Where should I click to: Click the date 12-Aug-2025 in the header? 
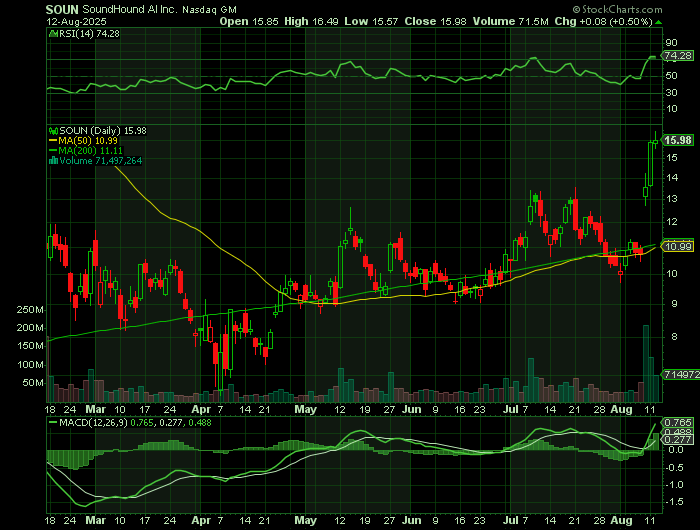pyautogui.click(x=76, y=21)
